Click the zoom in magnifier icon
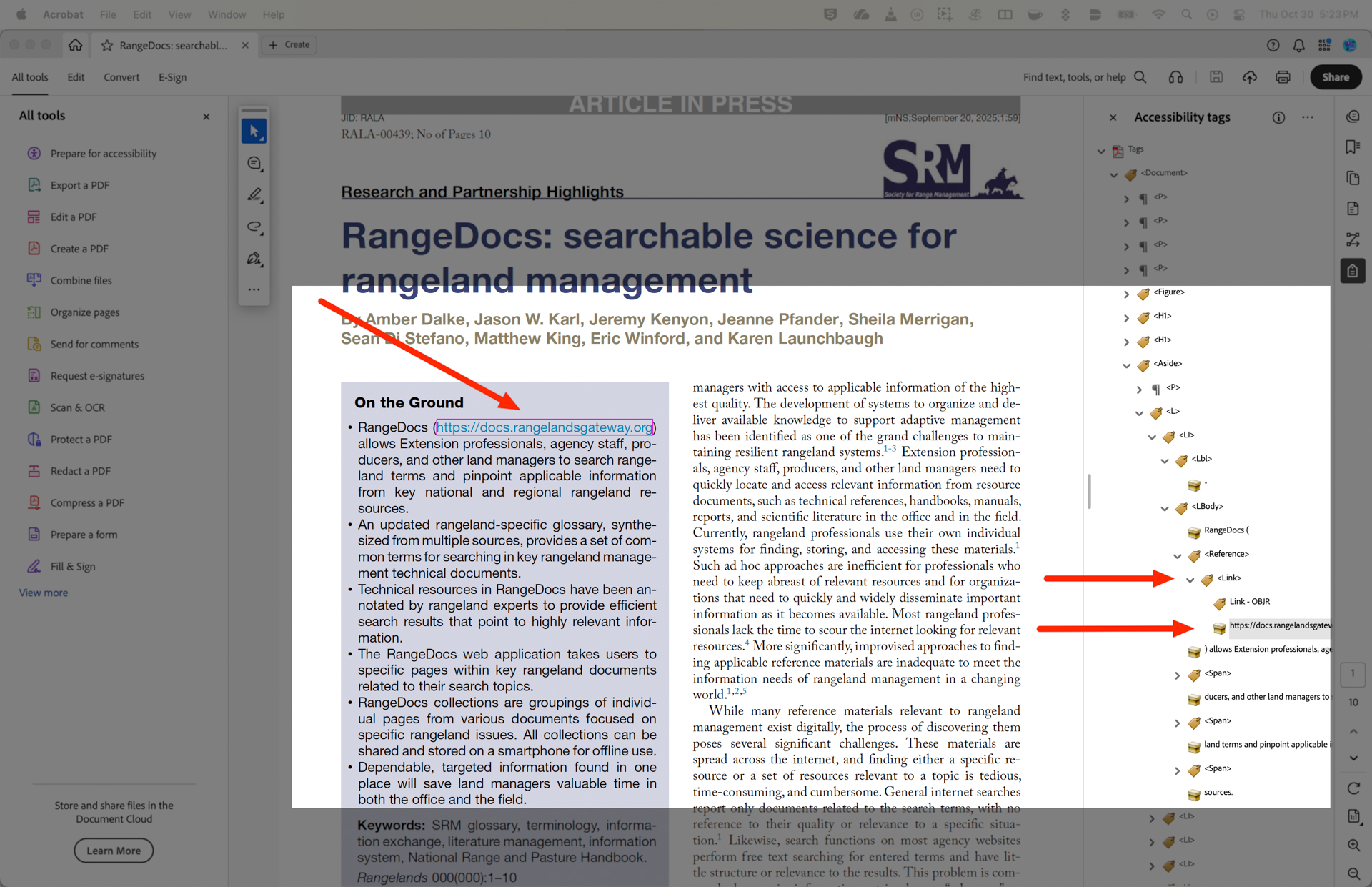This screenshot has height=887, width=1372. [1354, 846]
